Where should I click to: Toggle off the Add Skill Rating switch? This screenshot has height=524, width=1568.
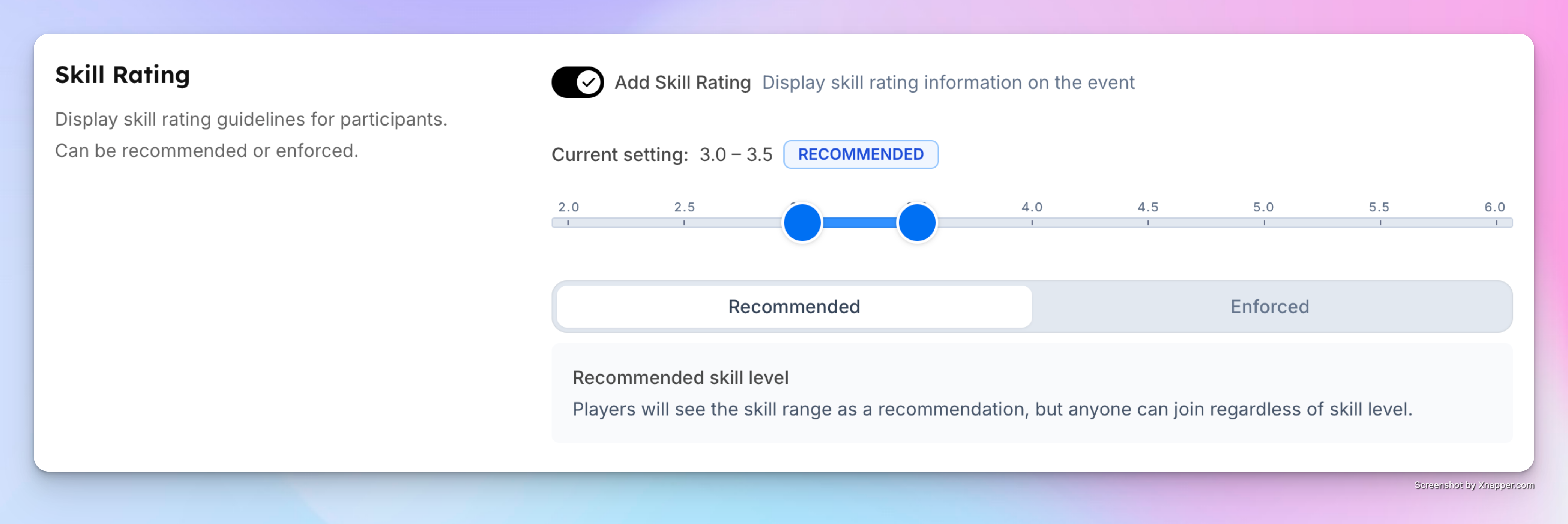point(577,82)
